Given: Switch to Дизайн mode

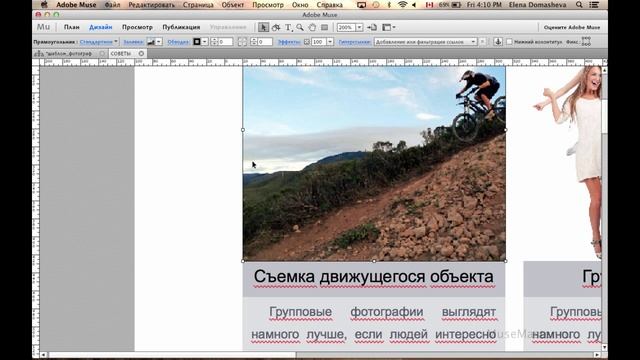Looking at the screenshot, I should click(x=100, y=27).
